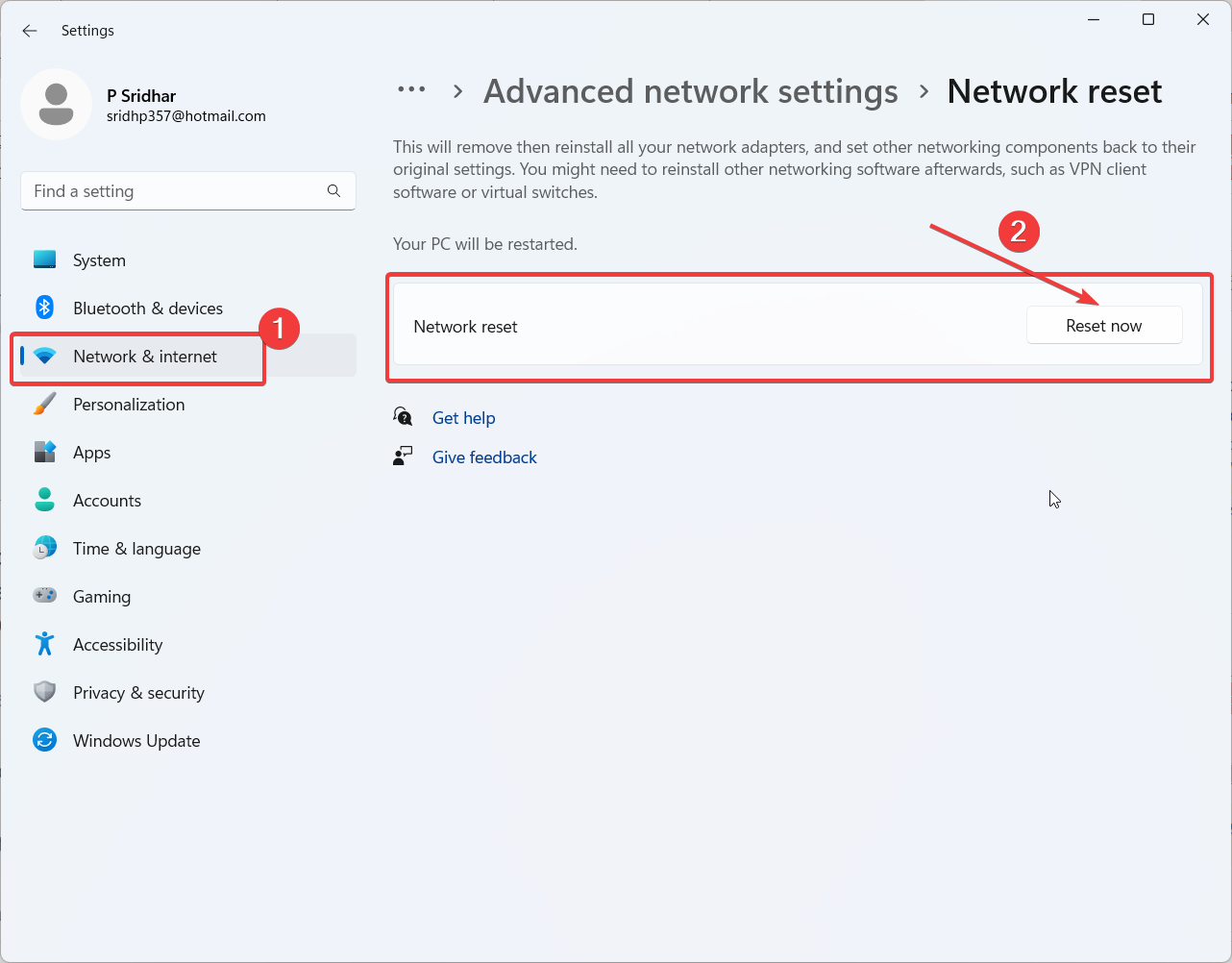
Task: Click the Find a setting search box
Action: (x=173, y=191)
